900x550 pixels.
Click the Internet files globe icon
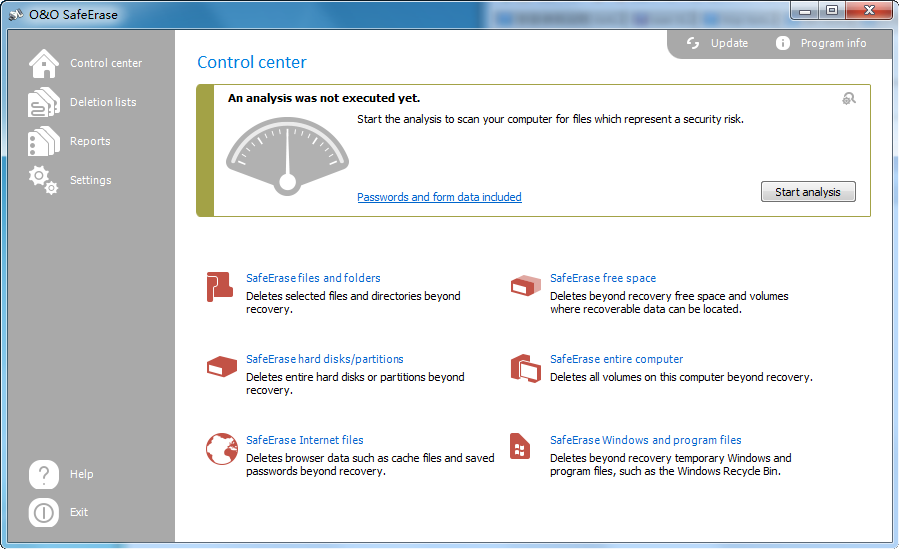pos(222,449)
